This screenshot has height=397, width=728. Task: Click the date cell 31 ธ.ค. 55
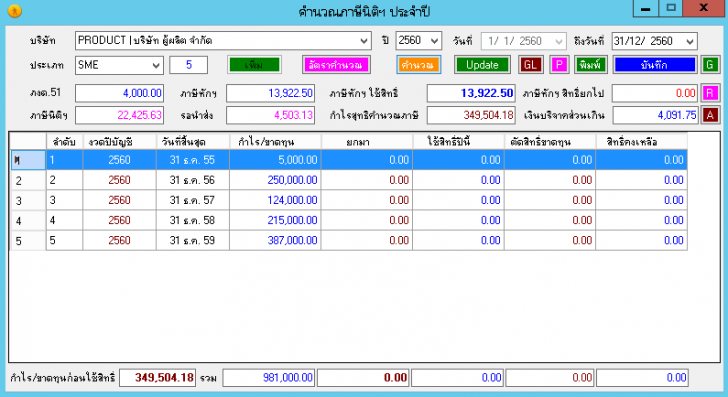coord(193,160)
